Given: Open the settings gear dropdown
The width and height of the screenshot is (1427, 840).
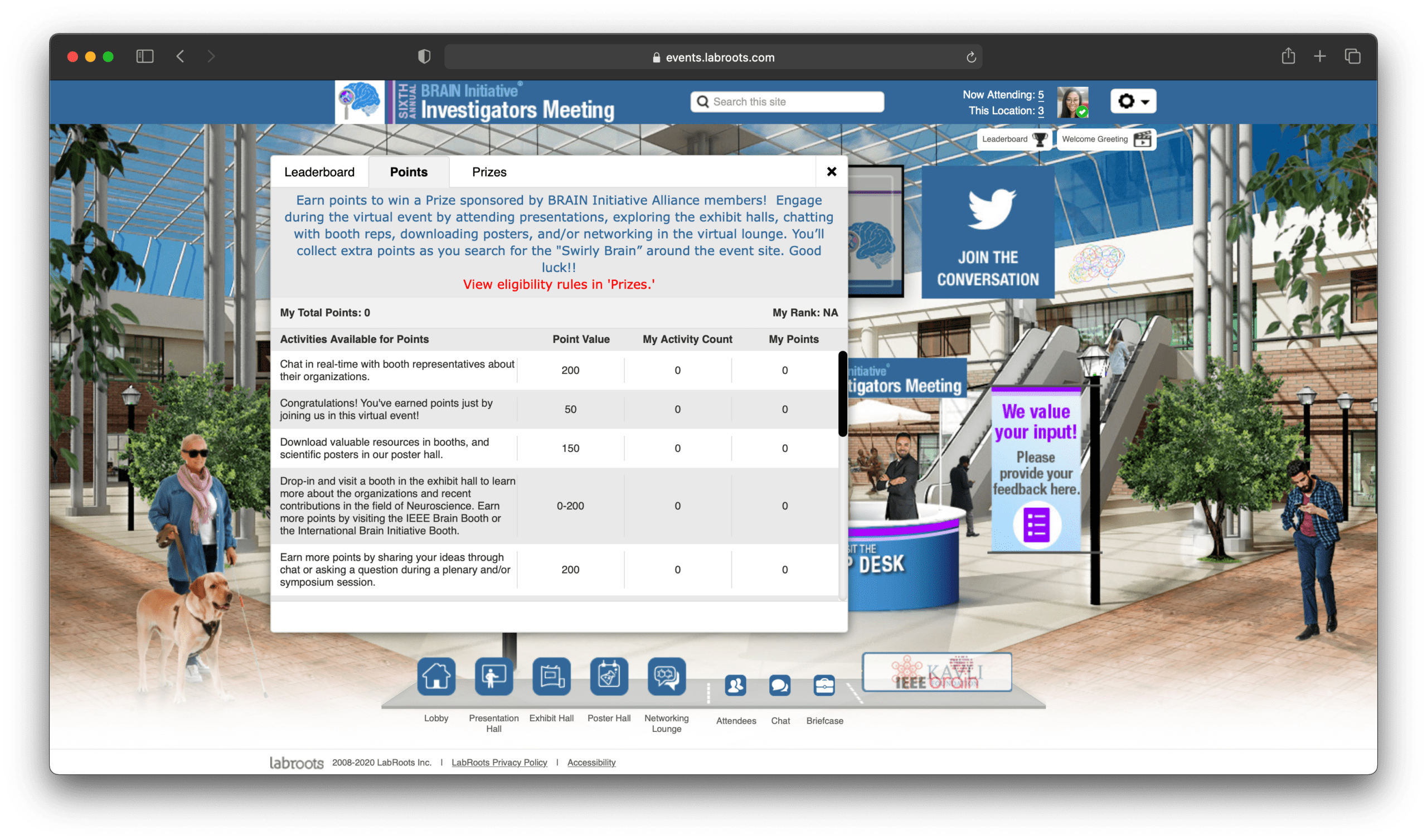Looking at the screenshot, I should pos(1133,101).
